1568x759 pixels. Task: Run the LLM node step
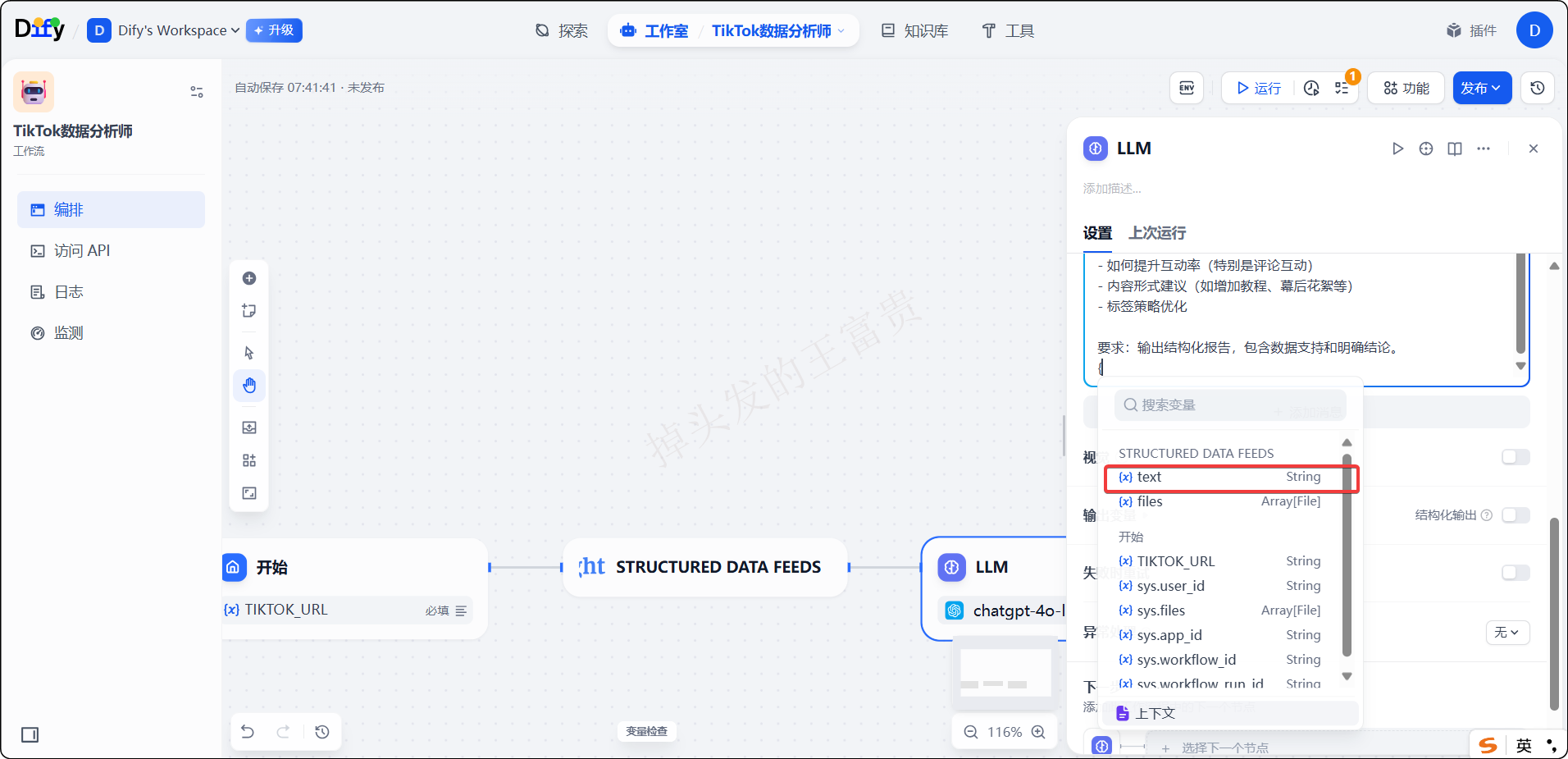tap(1398, 149)
